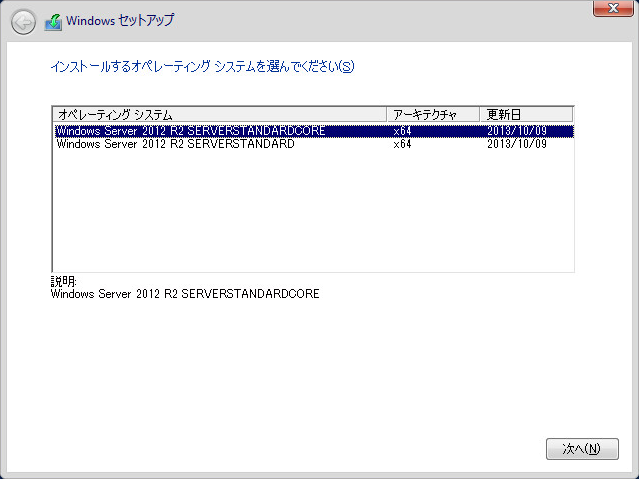Image resolution: width=639 pixels, height=479 pixels.
Task: Click the 更新日 column header
Action: click(527, 115)
